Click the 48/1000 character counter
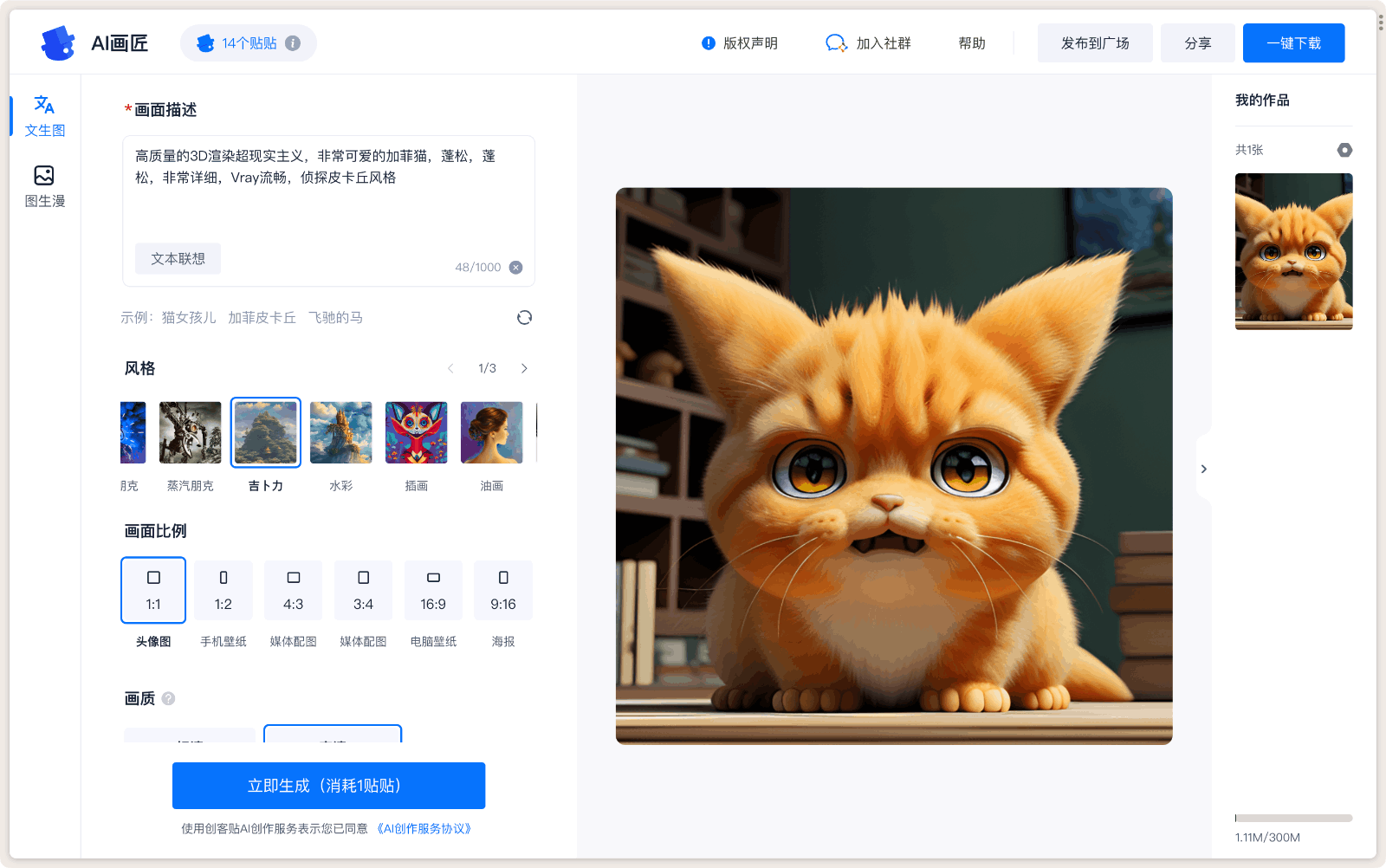This screenshot has height=868, width=1386. (478, 268)
